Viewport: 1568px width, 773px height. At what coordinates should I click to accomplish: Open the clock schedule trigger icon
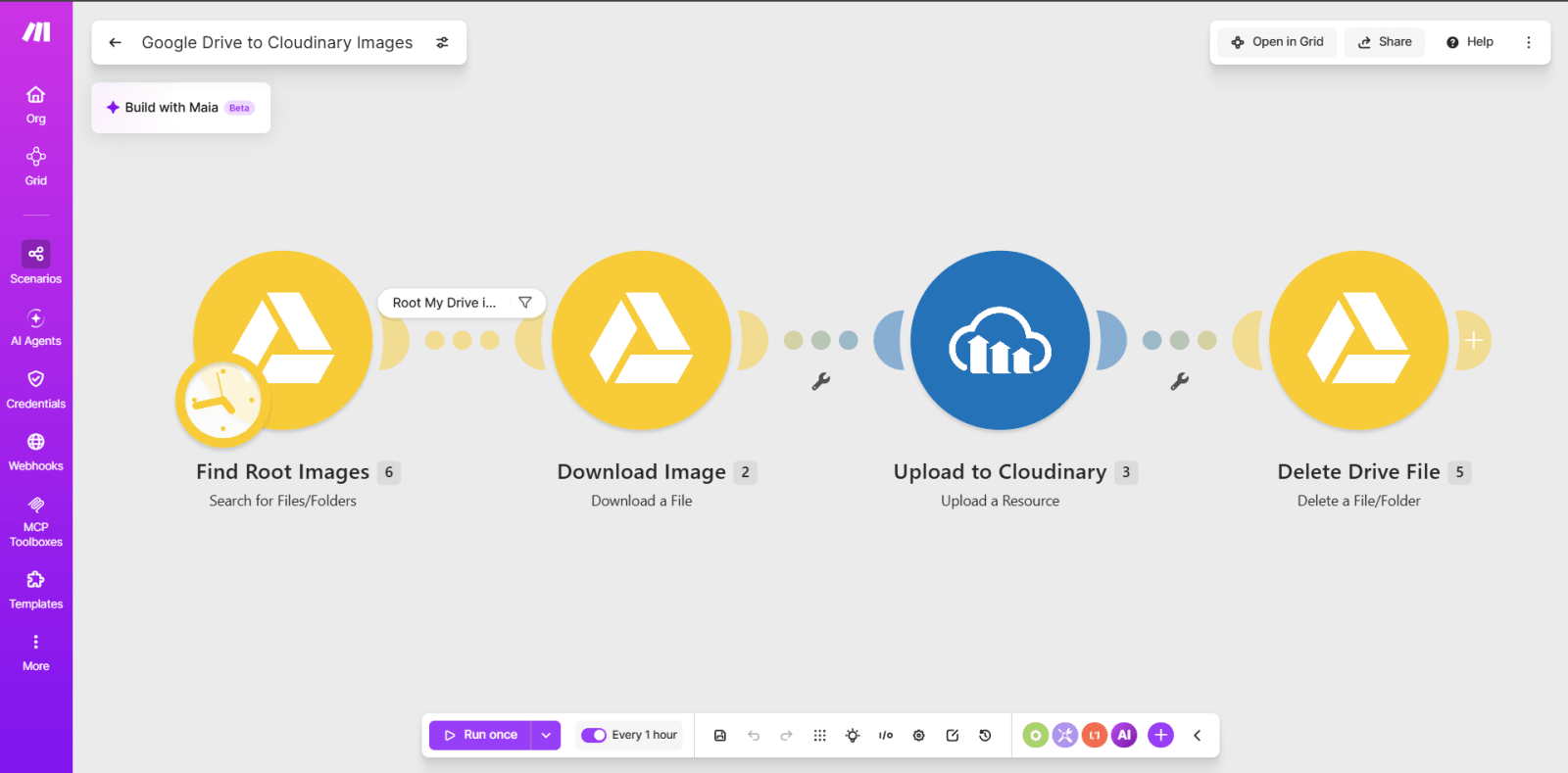(223, 401)
